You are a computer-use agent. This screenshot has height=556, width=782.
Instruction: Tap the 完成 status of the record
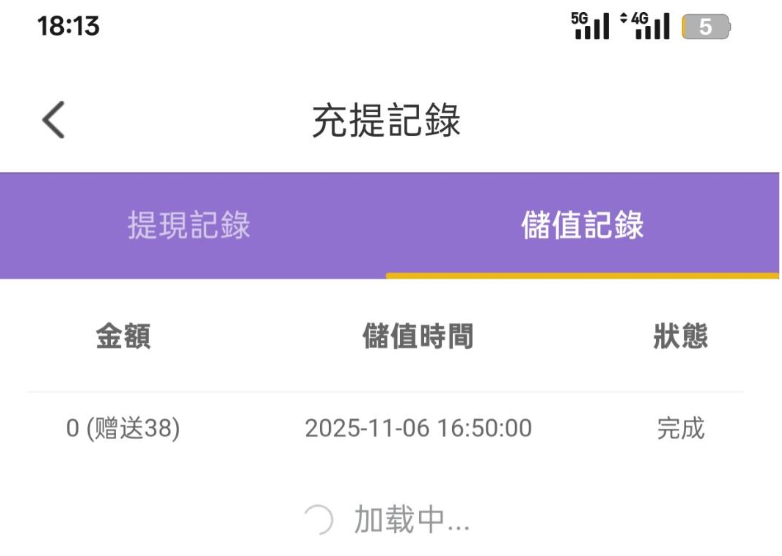(x=680, y=429)
